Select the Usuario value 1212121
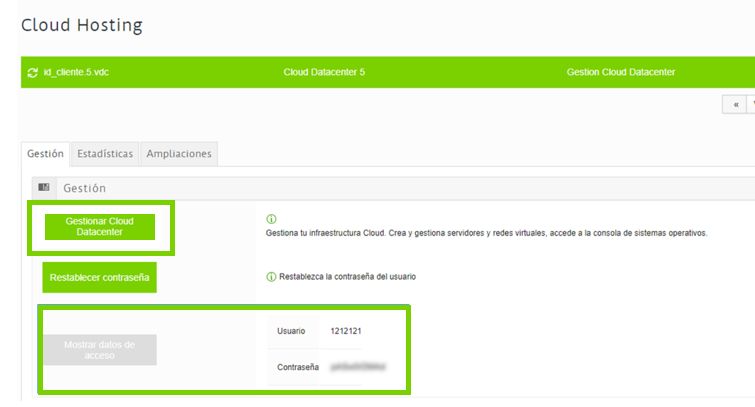This screenshot has width=755, height=407. click(346, 331)
